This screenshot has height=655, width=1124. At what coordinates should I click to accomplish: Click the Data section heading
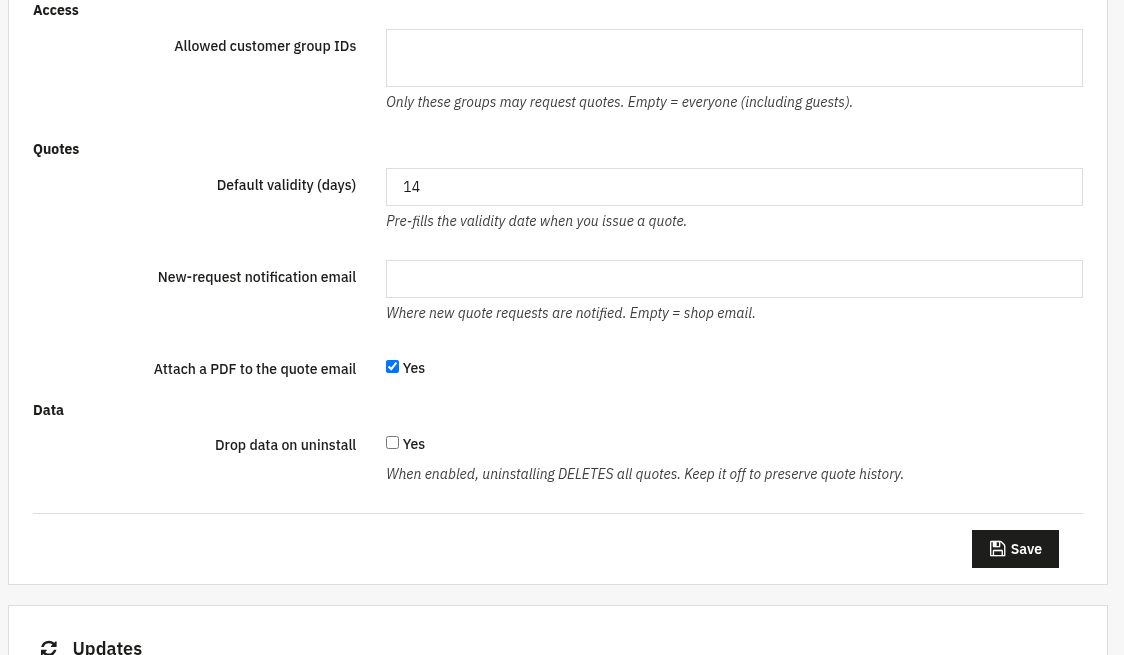tap(48, 410)
